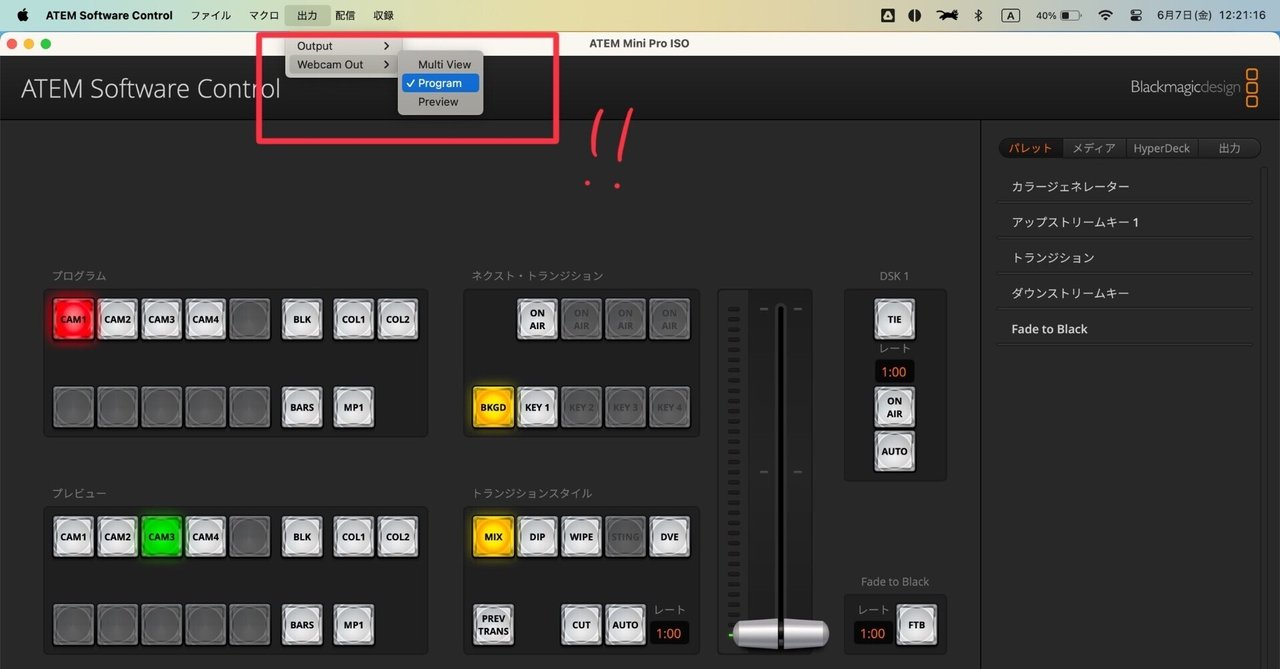
Task: Choose the MIX transition style
Action: click(x=493, y=536)
